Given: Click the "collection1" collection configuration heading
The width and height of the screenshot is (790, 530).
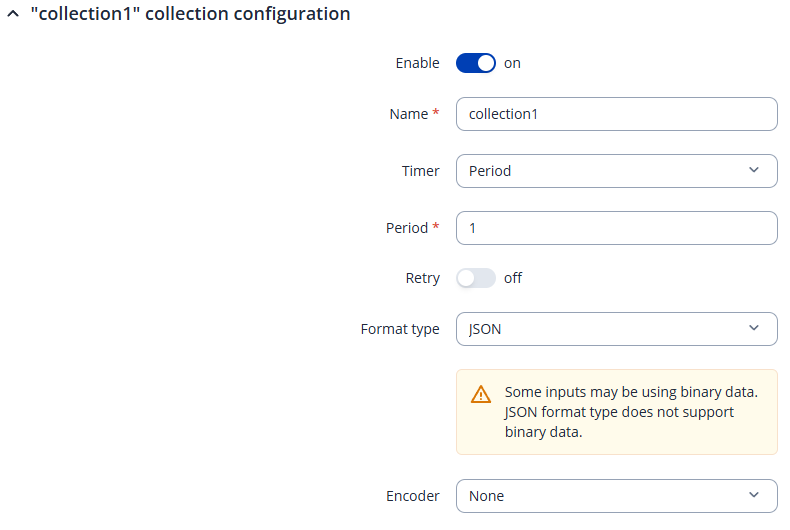Looking at the screenshot, I should tap(190, 15).
